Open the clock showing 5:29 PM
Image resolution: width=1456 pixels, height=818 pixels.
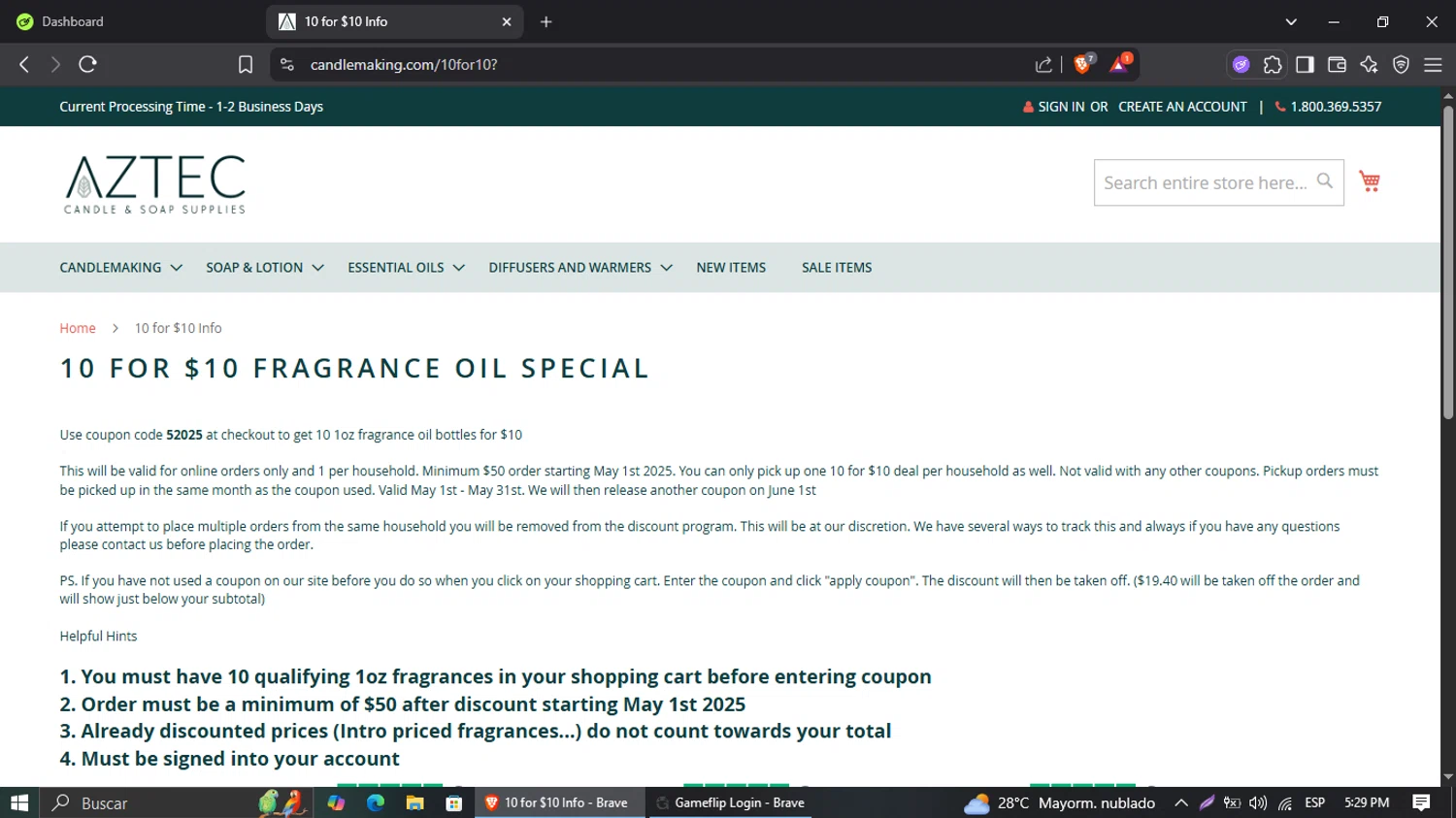[1367, 802]
